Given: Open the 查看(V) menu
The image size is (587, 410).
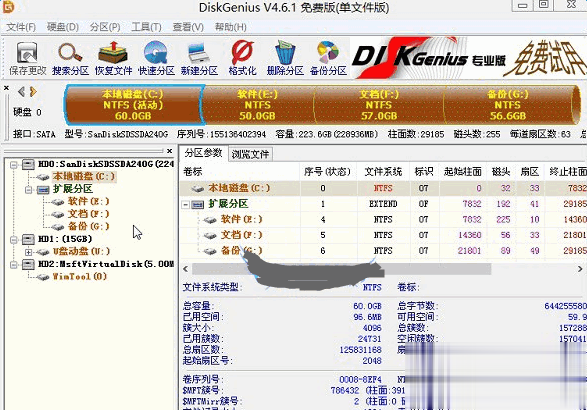Looking at the screenshot, I should (x=188, y=27).
